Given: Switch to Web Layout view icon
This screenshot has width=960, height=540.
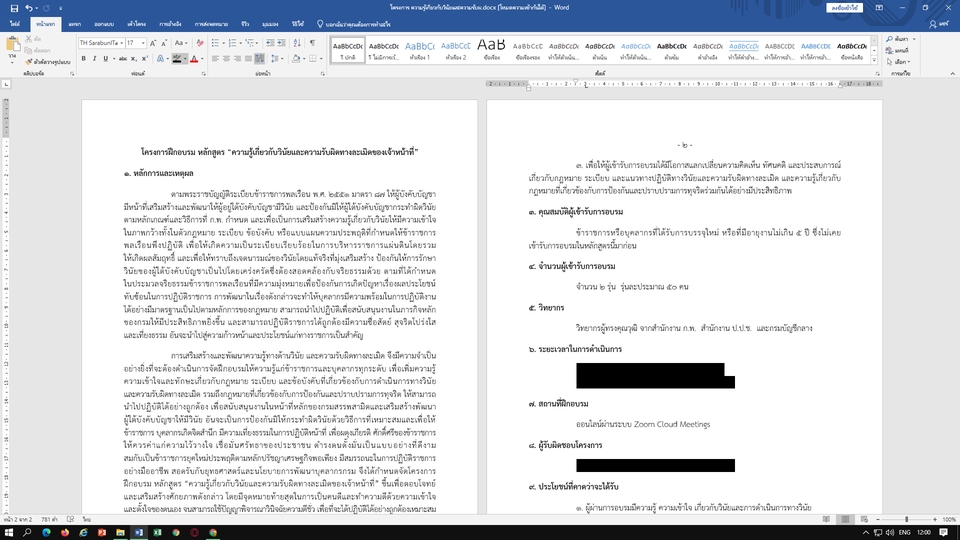Looking at the screenshot, I should click(x=864, y=519).
